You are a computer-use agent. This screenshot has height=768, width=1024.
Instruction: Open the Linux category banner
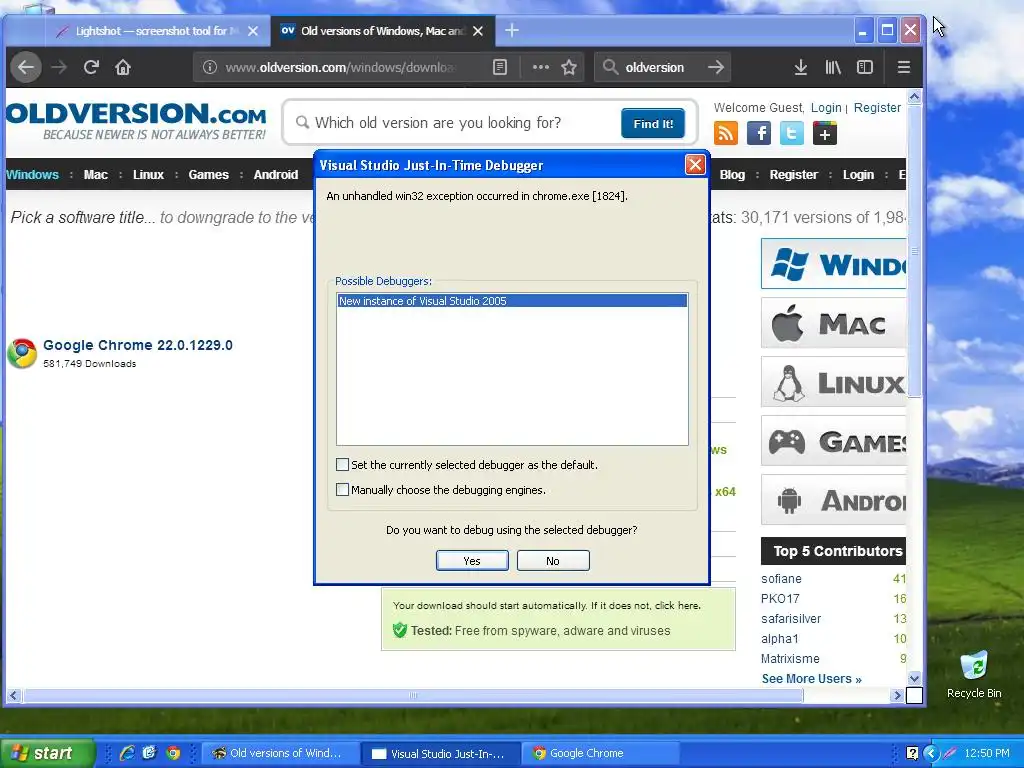(833, 382)
